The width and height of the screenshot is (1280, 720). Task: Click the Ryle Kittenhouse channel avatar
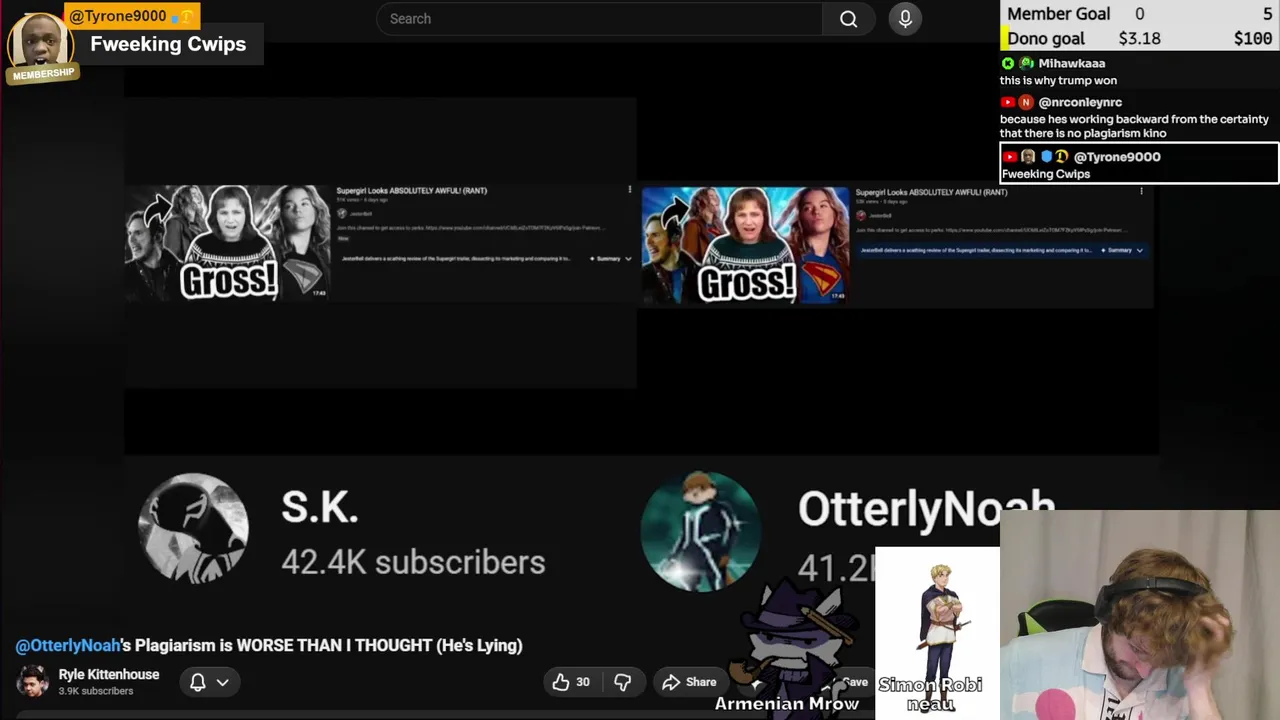pyautogui.click(x=32, y=682)
